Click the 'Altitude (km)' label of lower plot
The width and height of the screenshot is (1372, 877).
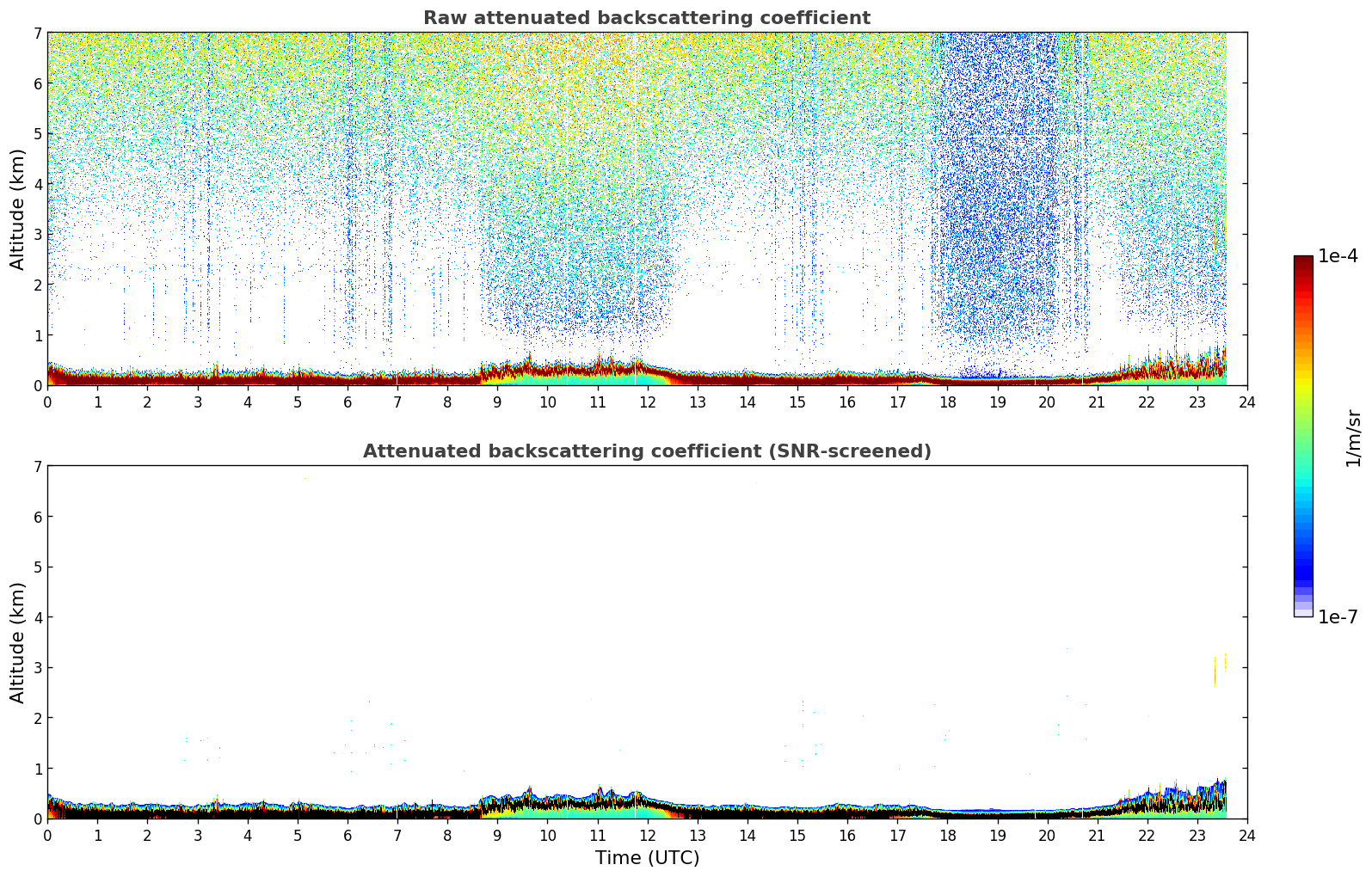click(x=18, y=642)
